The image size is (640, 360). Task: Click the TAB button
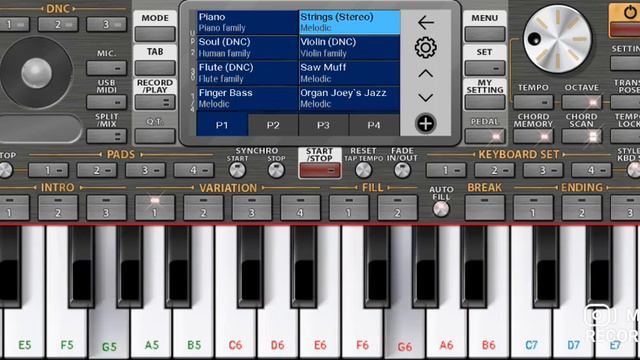pyautogui.click(x=155, y=68)
